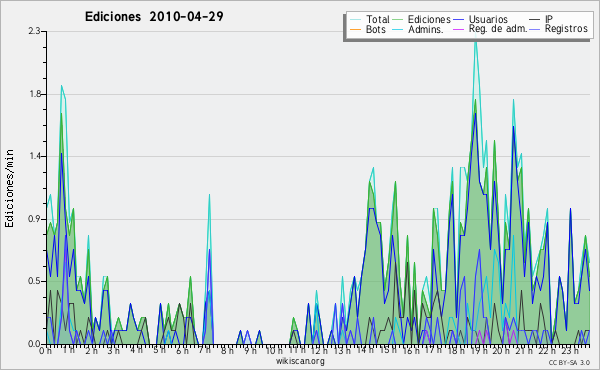Click the green Ediciones legend line
Screen dimensions: 600x370
398,20
